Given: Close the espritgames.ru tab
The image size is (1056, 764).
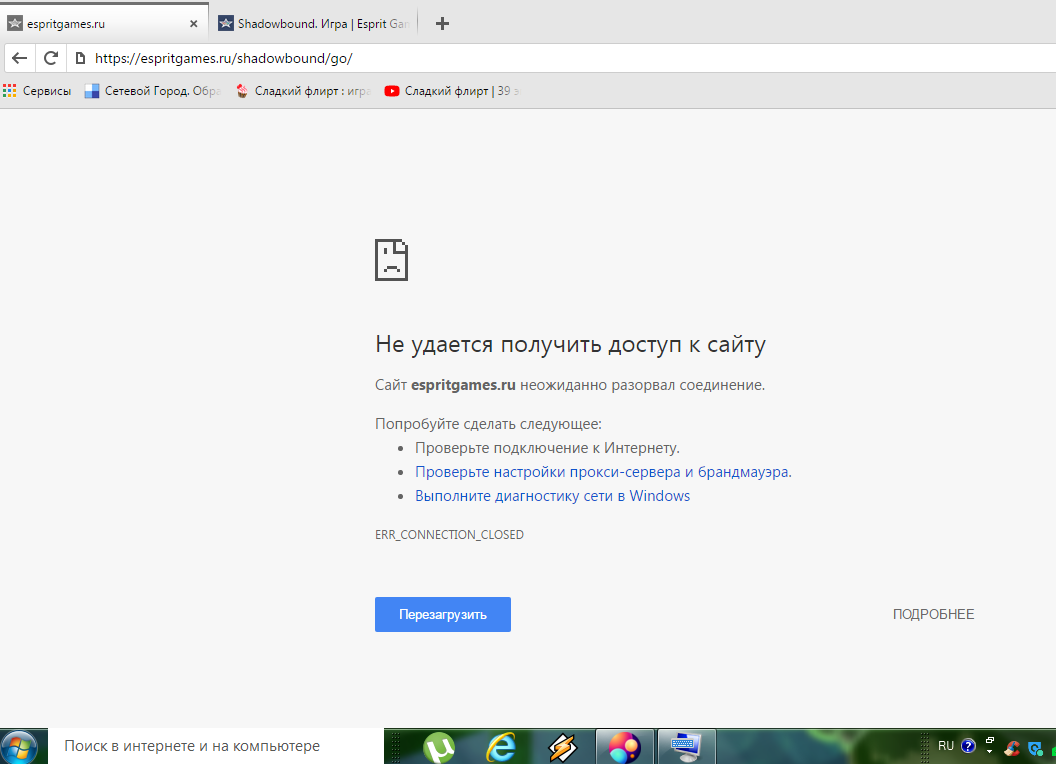Looking at the screenshot, I should [x=194, y=24].
